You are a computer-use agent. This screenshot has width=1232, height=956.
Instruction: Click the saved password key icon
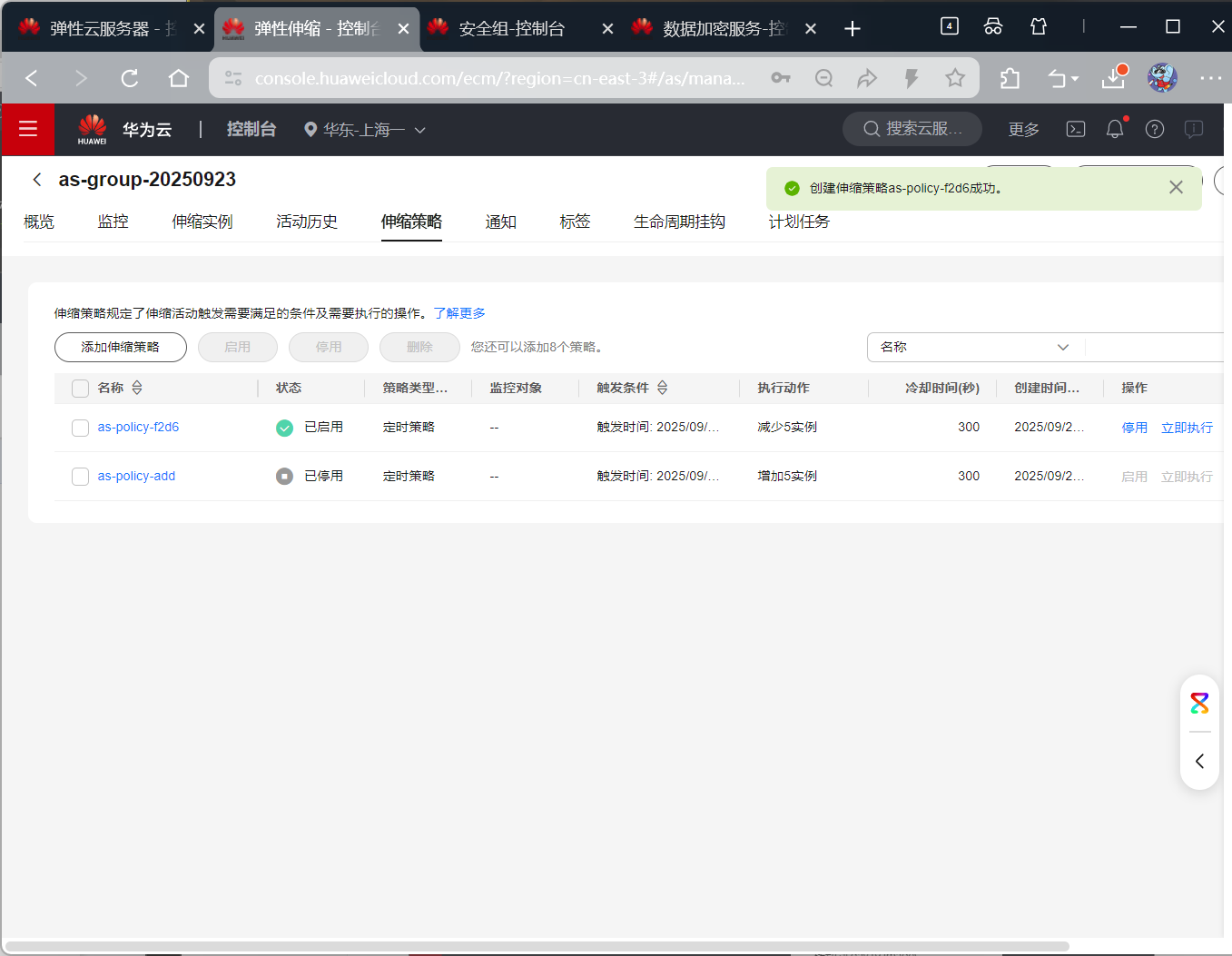tap(781, 78)
